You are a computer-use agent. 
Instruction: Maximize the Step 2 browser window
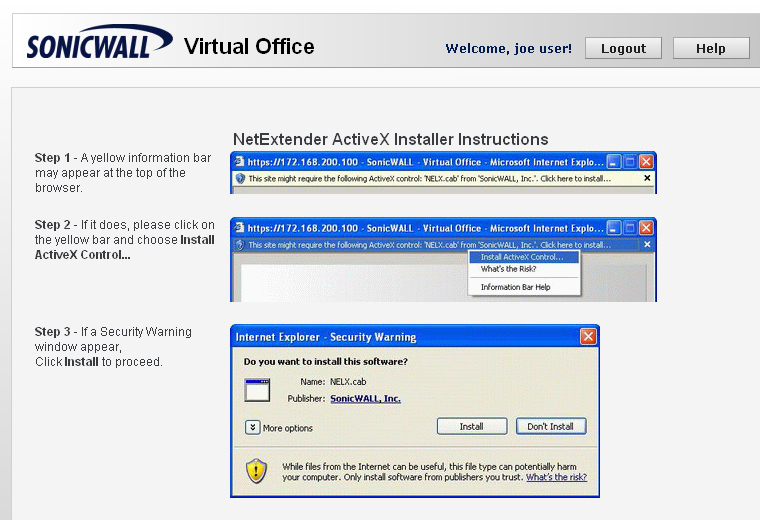coord(630,228)
